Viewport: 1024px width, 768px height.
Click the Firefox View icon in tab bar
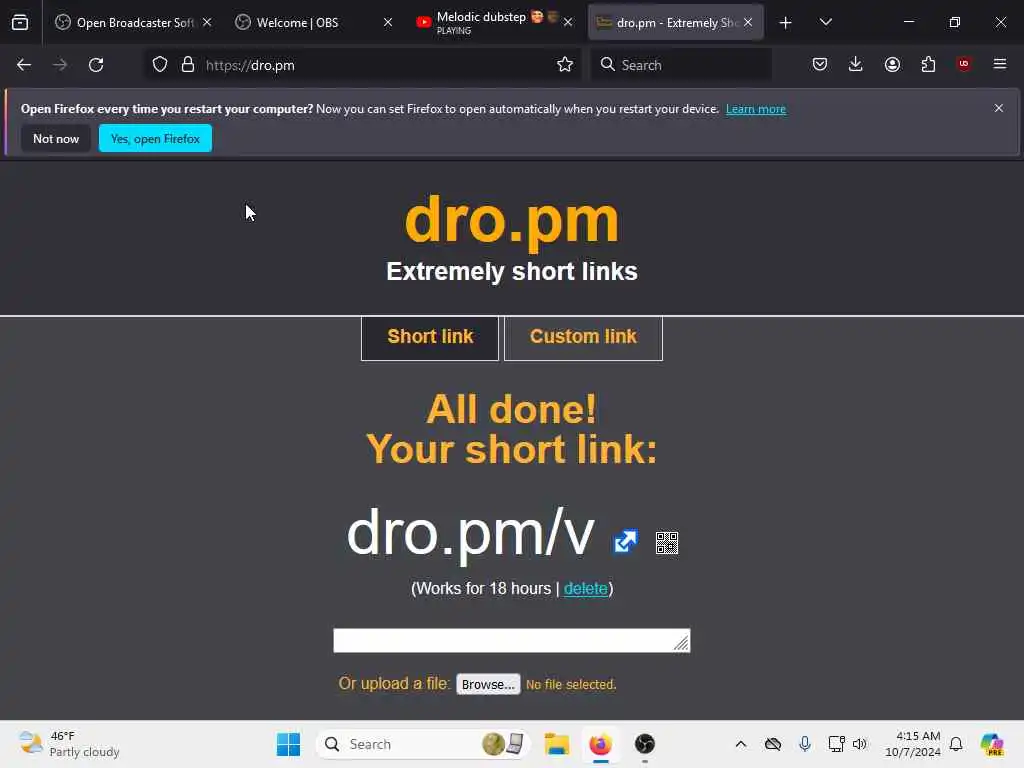coord(20,22)
